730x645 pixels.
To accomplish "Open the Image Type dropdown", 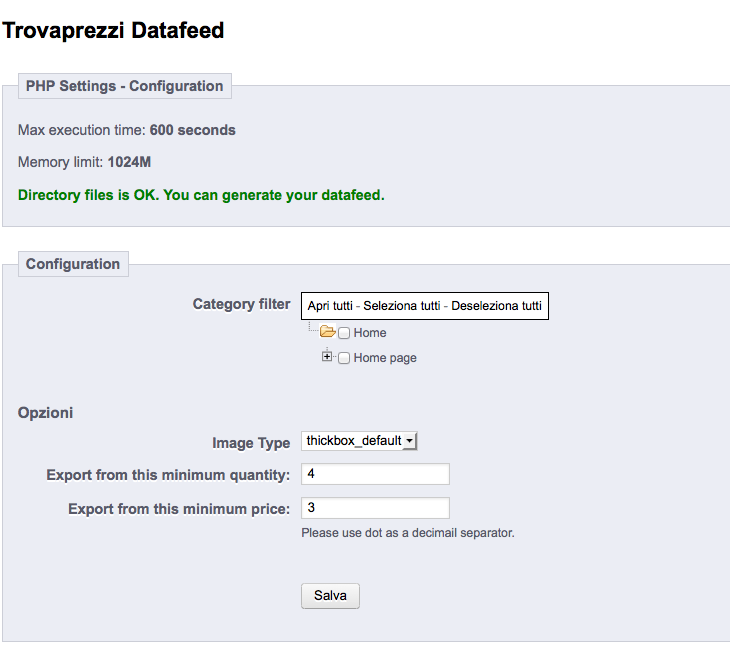I will [359, 441].
